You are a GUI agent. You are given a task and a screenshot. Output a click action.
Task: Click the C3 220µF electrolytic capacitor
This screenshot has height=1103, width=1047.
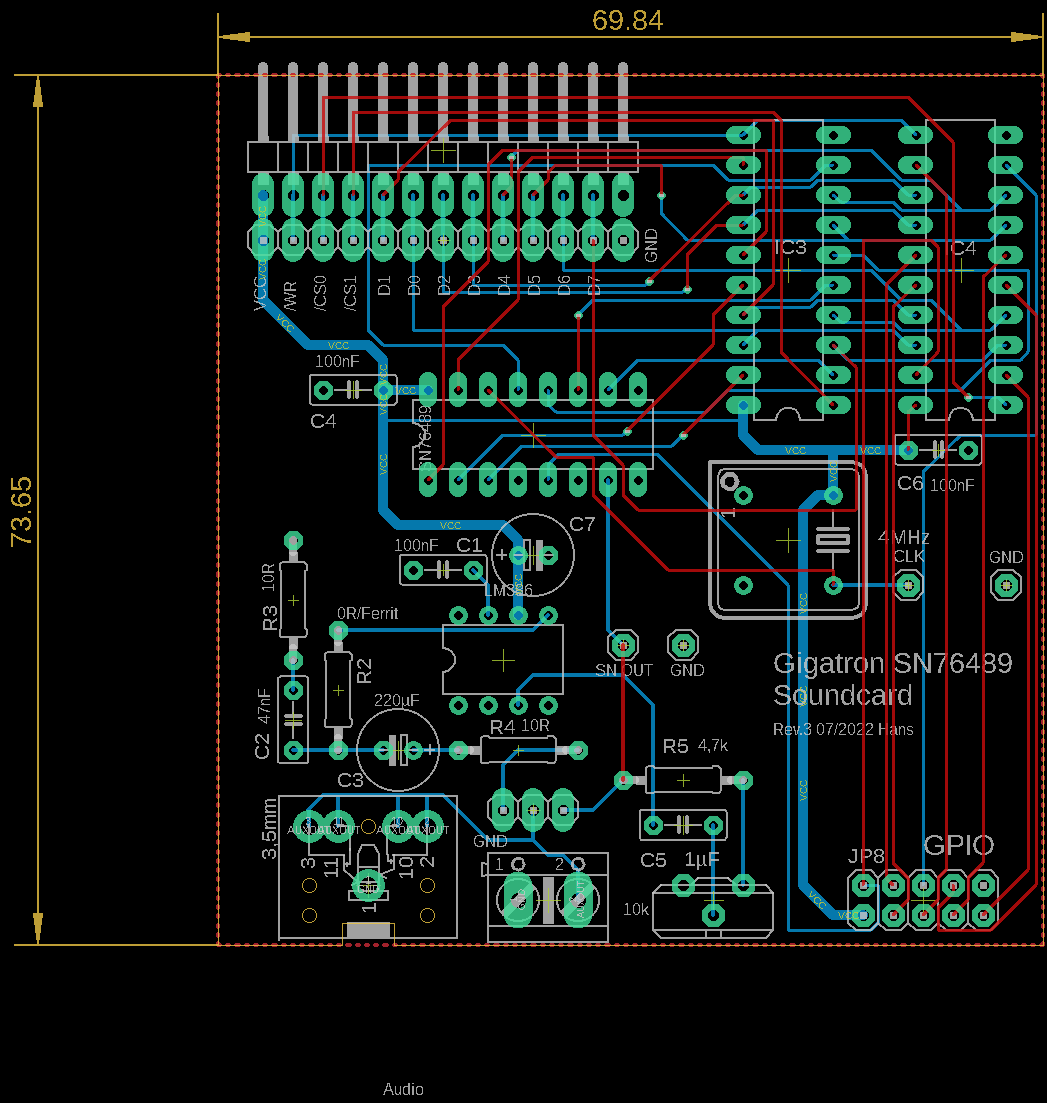[x=399, y=749]
